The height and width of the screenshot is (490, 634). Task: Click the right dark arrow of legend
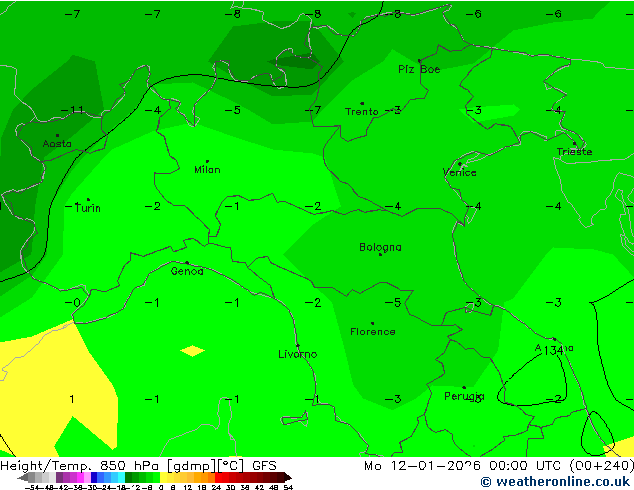(x=287, y=477)
